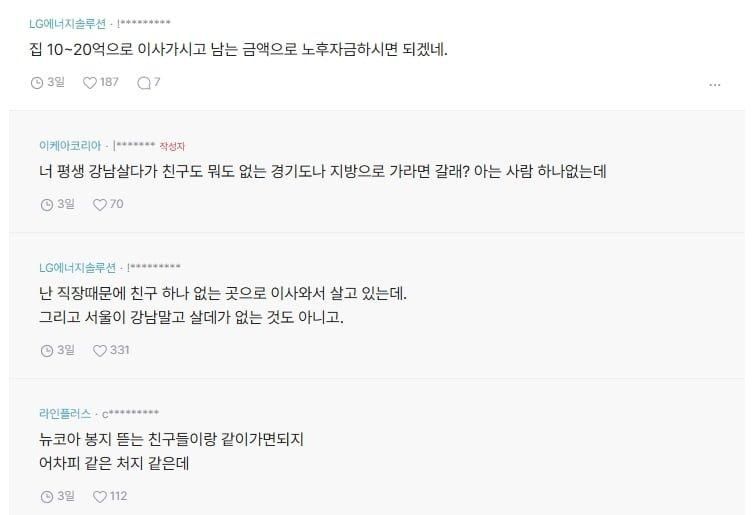Click the clock icon on the 라인플러스 reply
The image size is (752, 515).
47,496
